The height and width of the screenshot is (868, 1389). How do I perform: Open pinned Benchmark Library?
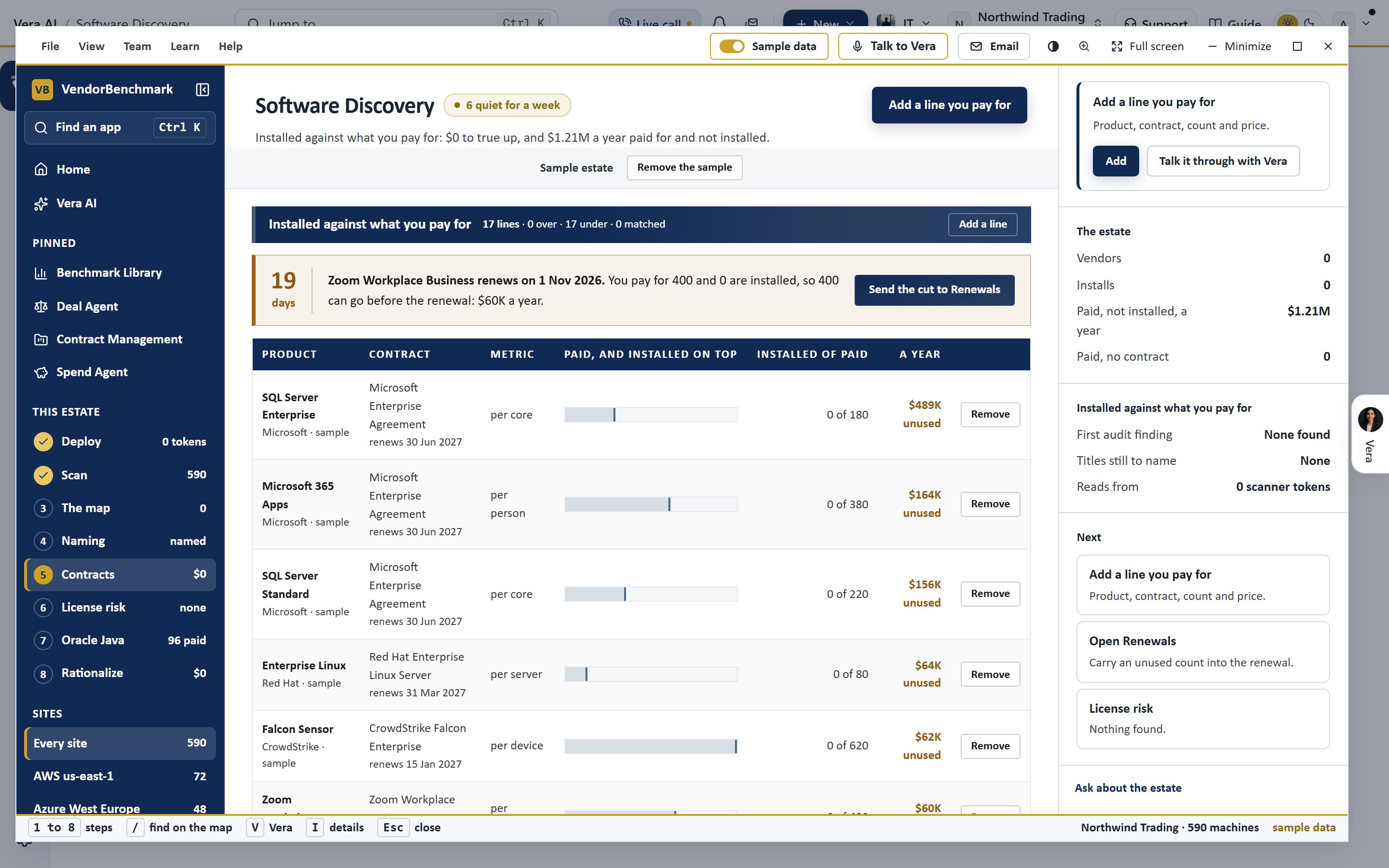pos(120,272)
